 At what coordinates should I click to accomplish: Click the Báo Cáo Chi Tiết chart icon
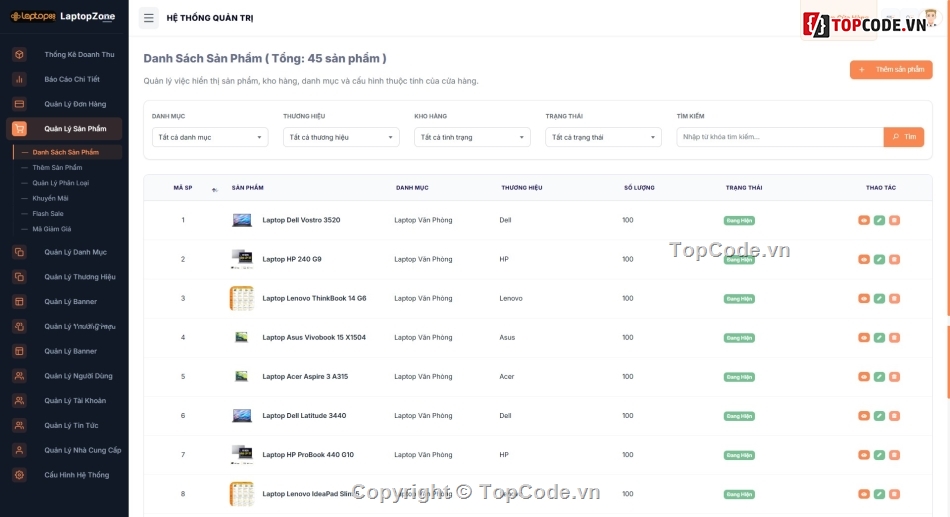point(19,79)
